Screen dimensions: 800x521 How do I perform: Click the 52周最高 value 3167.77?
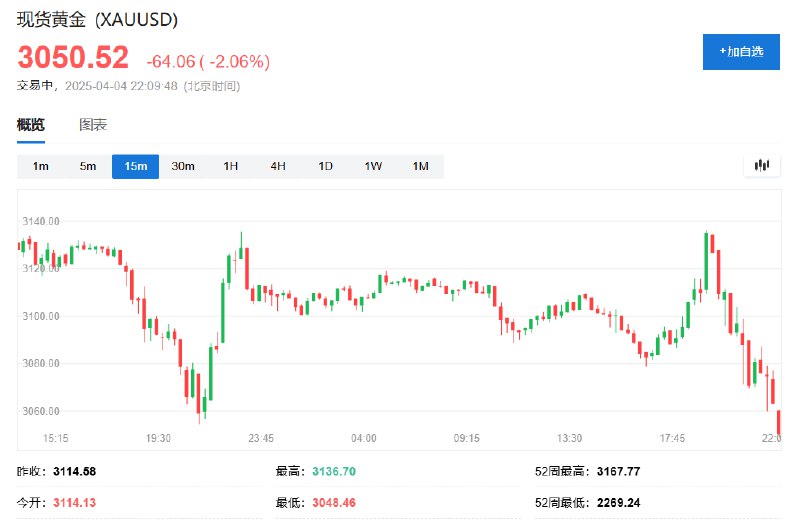point(618,472)
